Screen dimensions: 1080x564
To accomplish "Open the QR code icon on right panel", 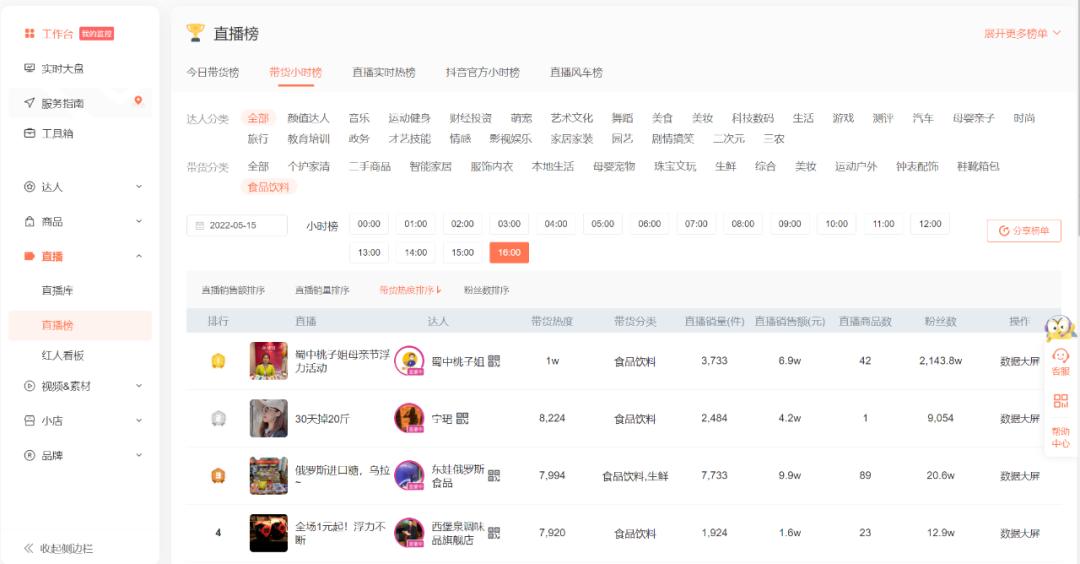I will [x=1061, y=401].
